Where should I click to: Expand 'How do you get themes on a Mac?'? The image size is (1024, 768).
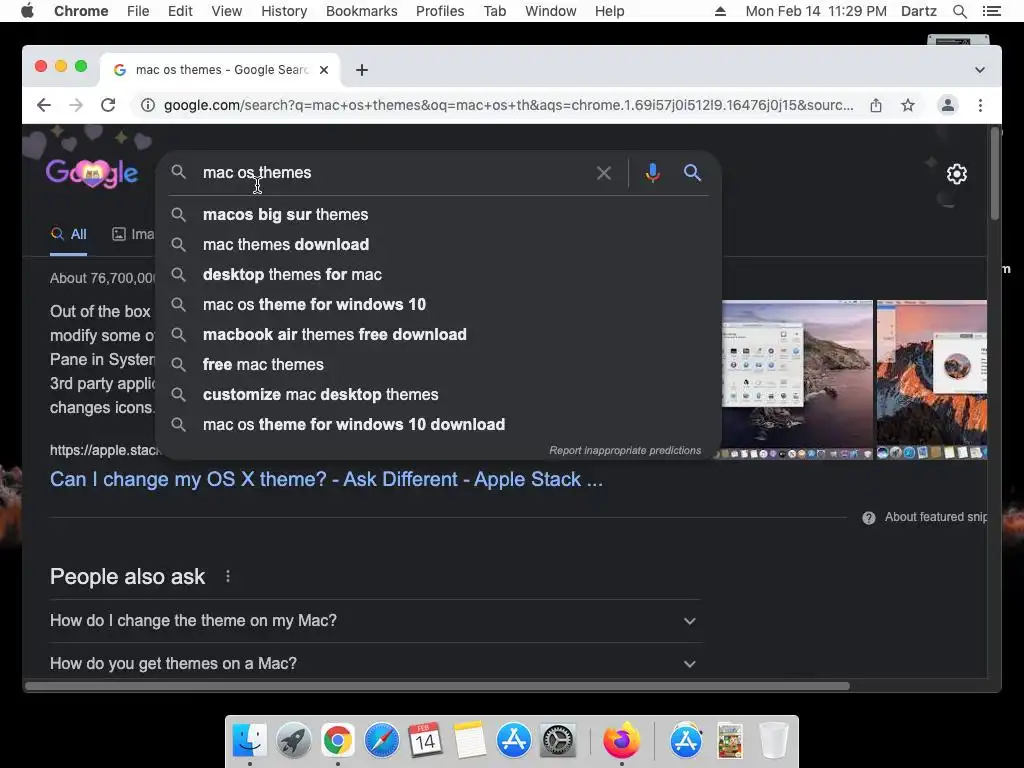(x=376, y=664)
